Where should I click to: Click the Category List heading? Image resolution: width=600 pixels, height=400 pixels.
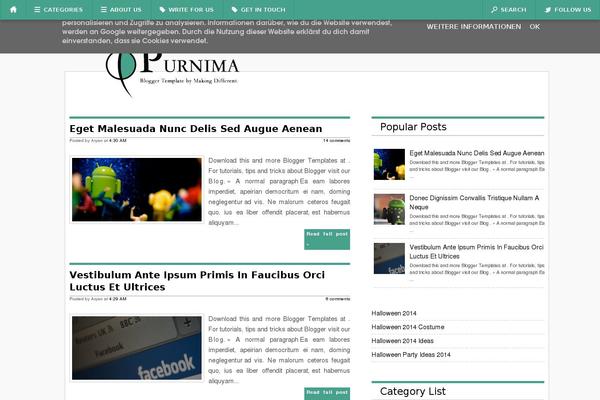412,391
